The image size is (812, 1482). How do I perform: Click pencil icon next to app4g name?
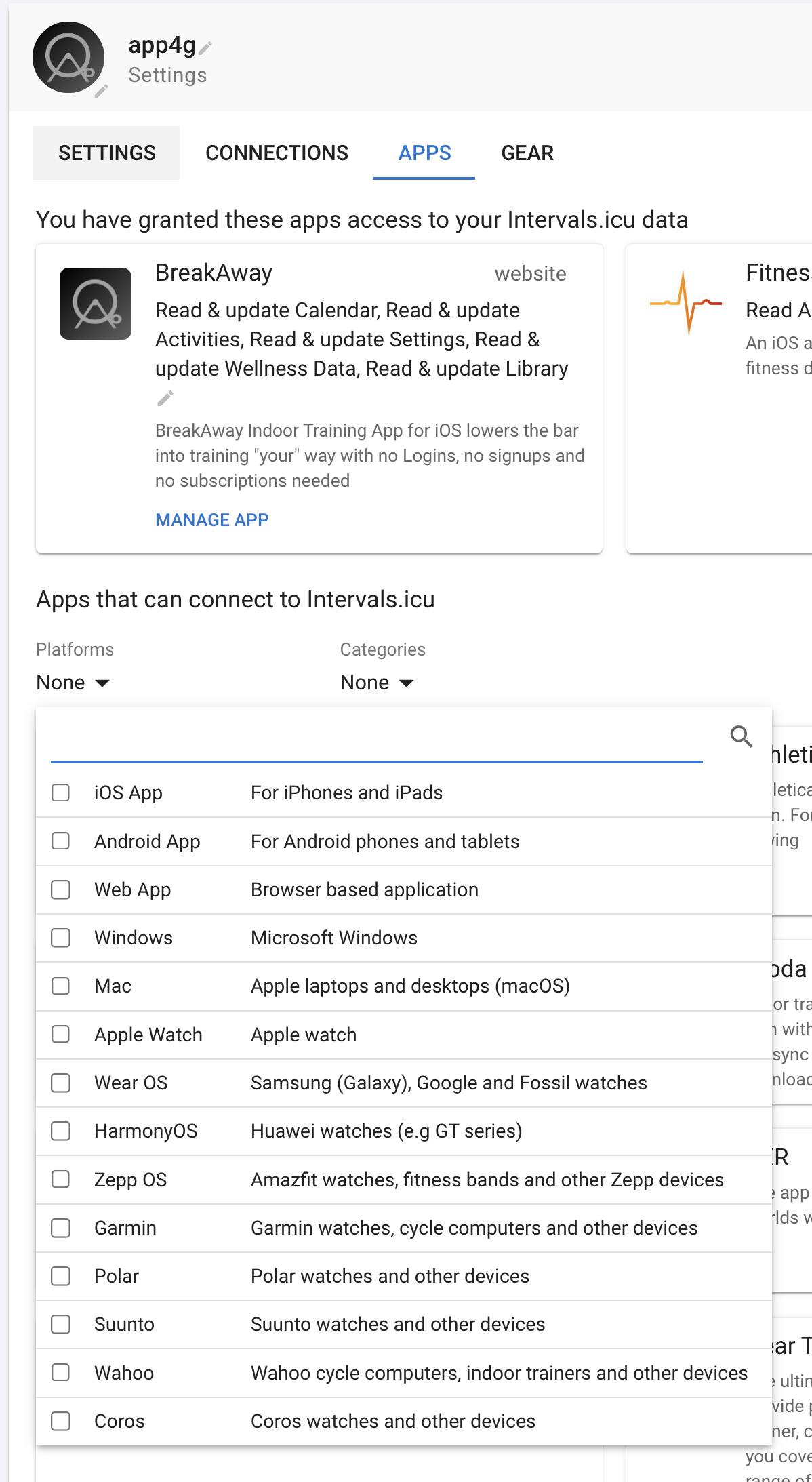[x=205, y=47]
